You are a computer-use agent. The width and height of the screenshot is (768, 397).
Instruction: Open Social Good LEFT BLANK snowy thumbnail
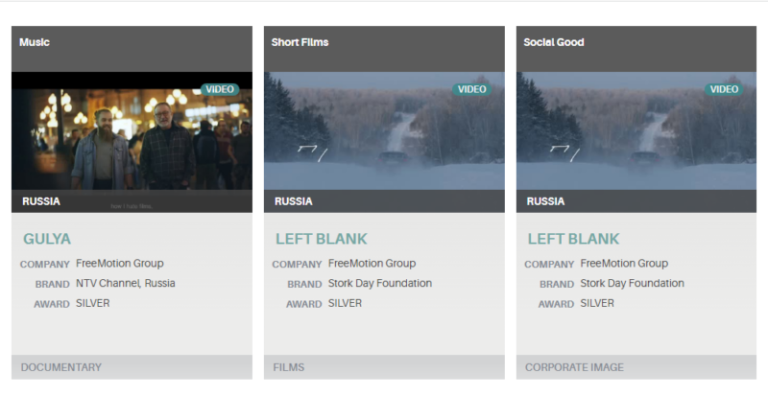(x=636, y=131)
